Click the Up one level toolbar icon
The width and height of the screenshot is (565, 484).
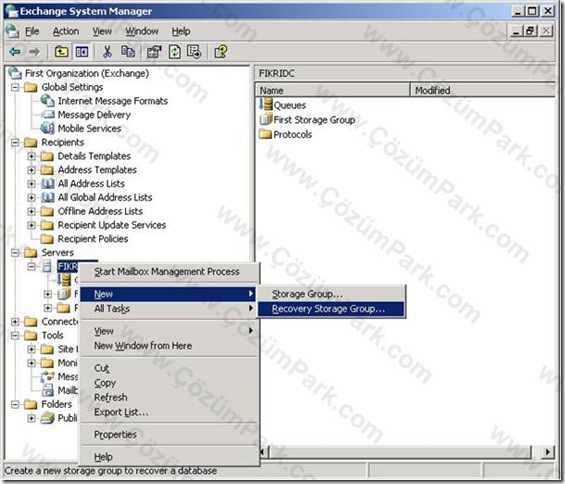(62, 52)
